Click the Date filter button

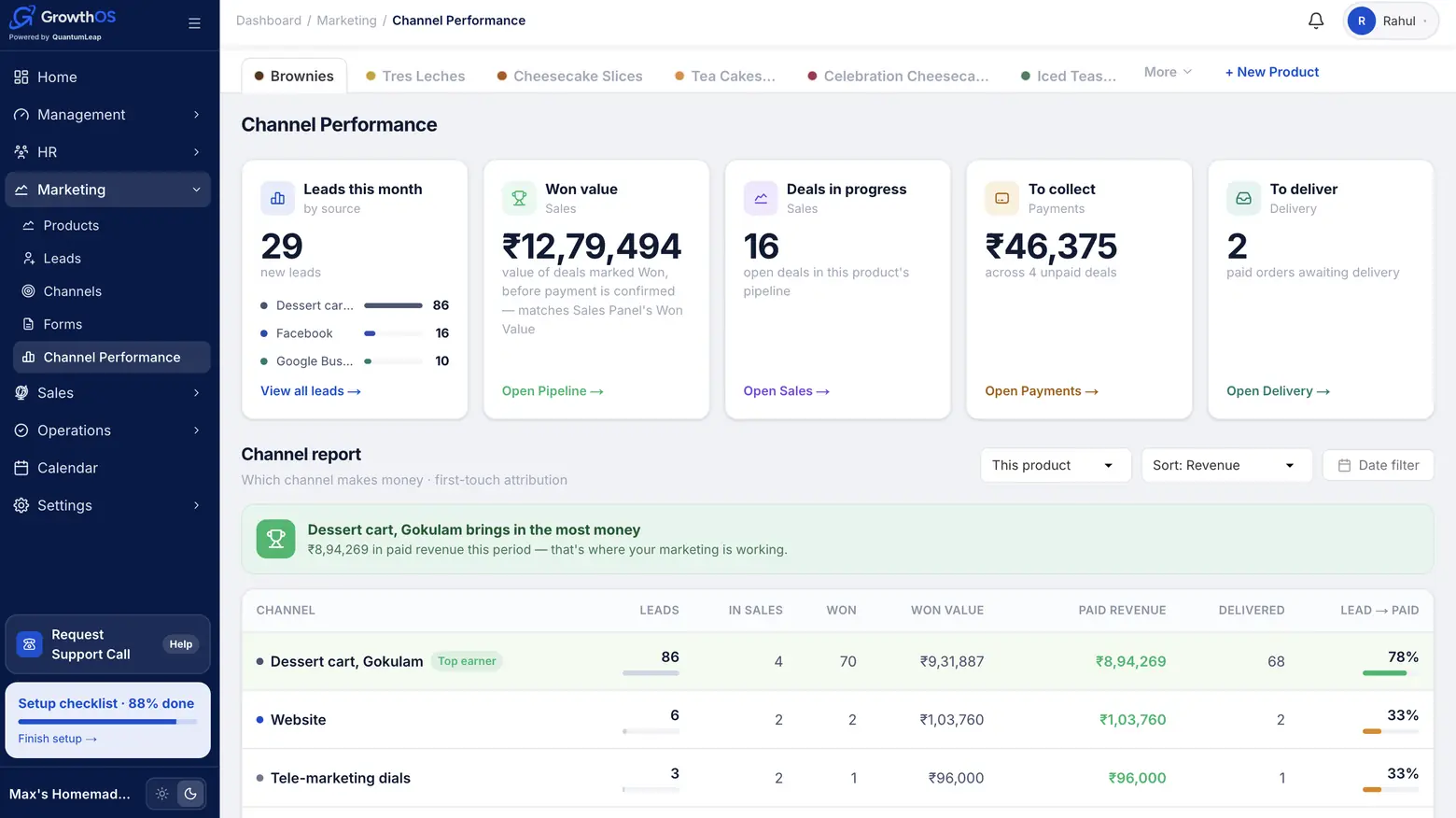coord(1379,465)
